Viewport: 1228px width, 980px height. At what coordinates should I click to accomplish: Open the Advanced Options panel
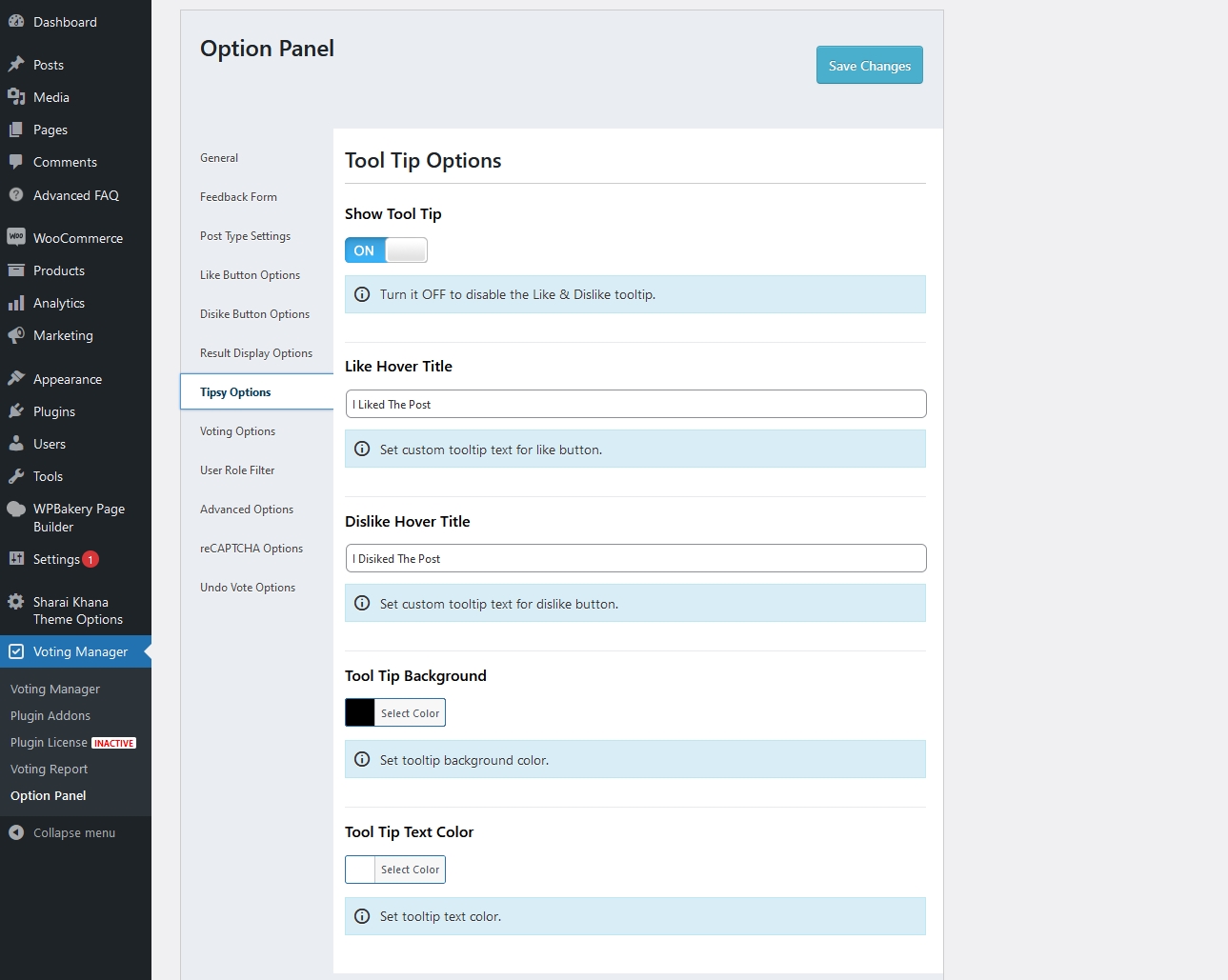click(246, 509)
